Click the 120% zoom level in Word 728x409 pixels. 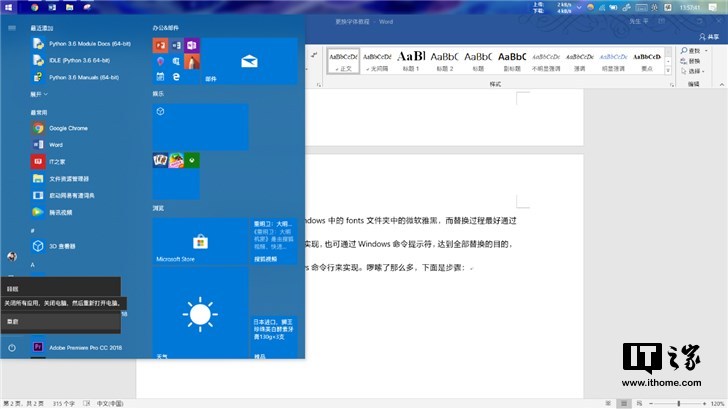[x=717, y=403]
